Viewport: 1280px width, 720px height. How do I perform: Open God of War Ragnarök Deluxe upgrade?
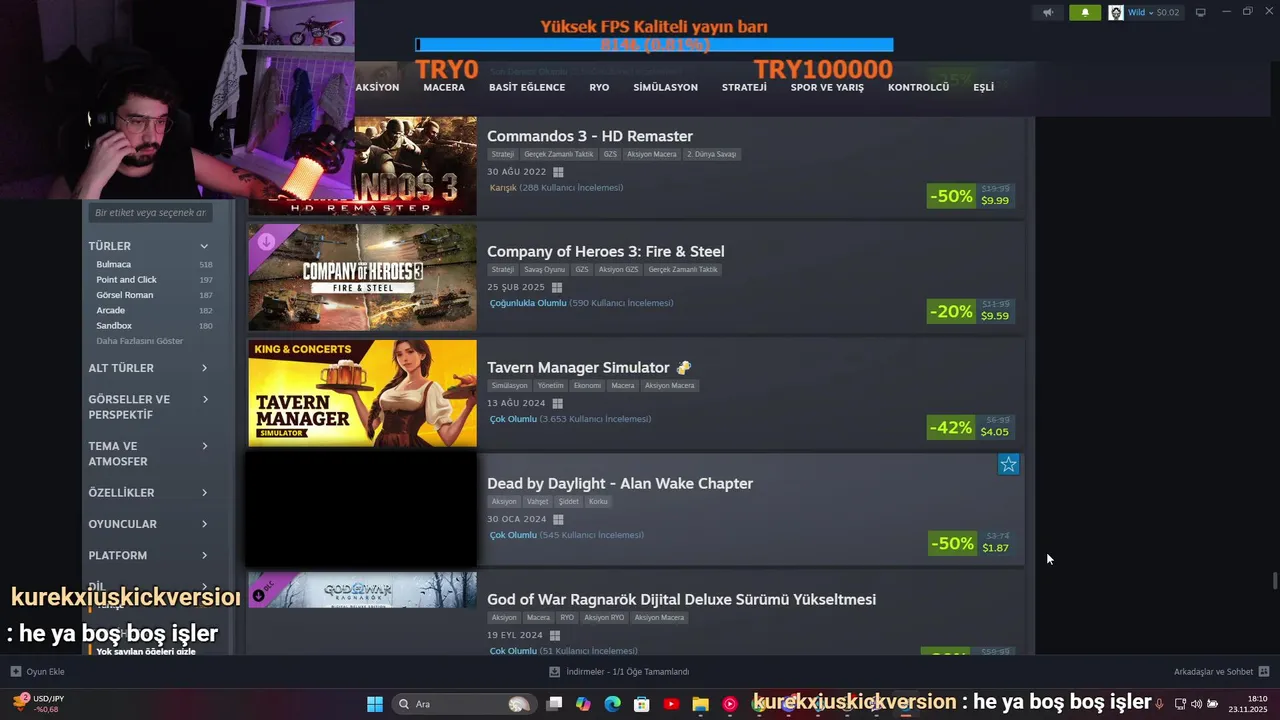click(681, 600)
